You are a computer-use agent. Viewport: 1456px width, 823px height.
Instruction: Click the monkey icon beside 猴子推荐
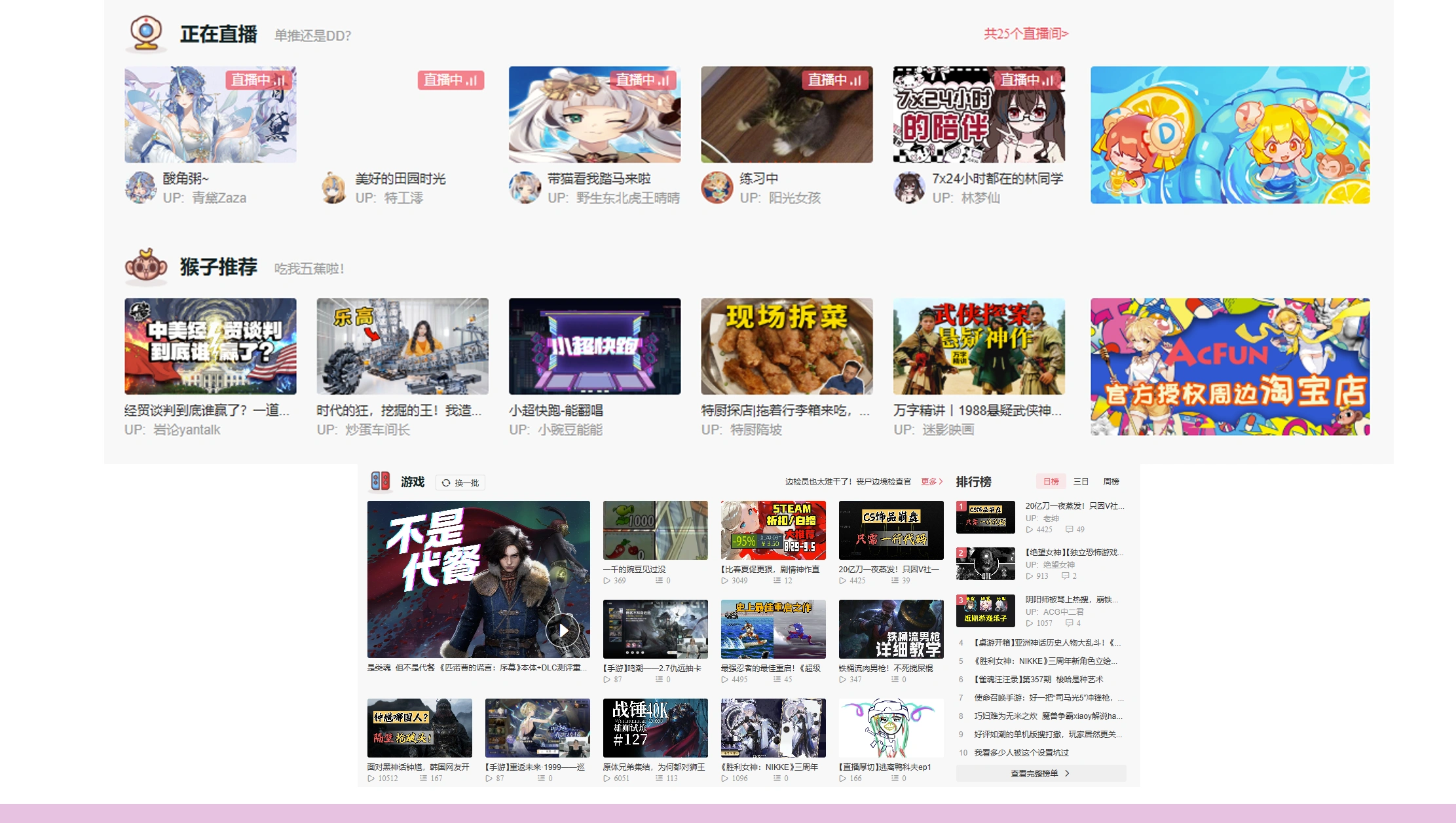click(145, 266)
